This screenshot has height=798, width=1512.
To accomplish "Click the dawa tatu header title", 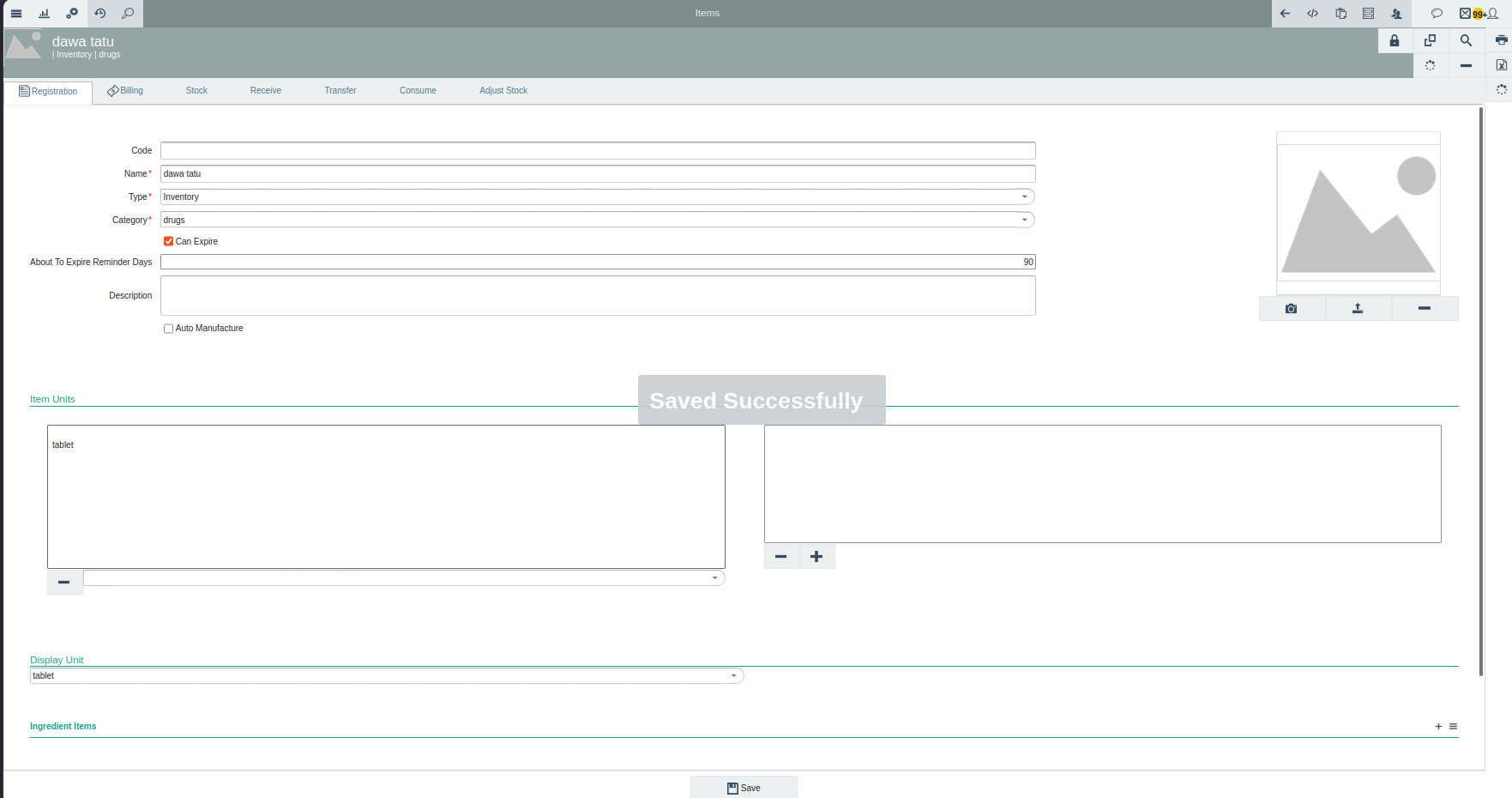I will tap(83, 42).
